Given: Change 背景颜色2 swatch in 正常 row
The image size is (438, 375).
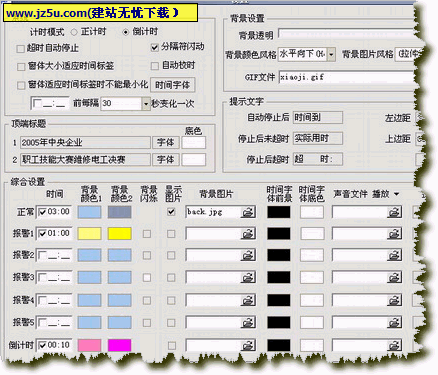Looking at the screenshot, I should [119, 212].
